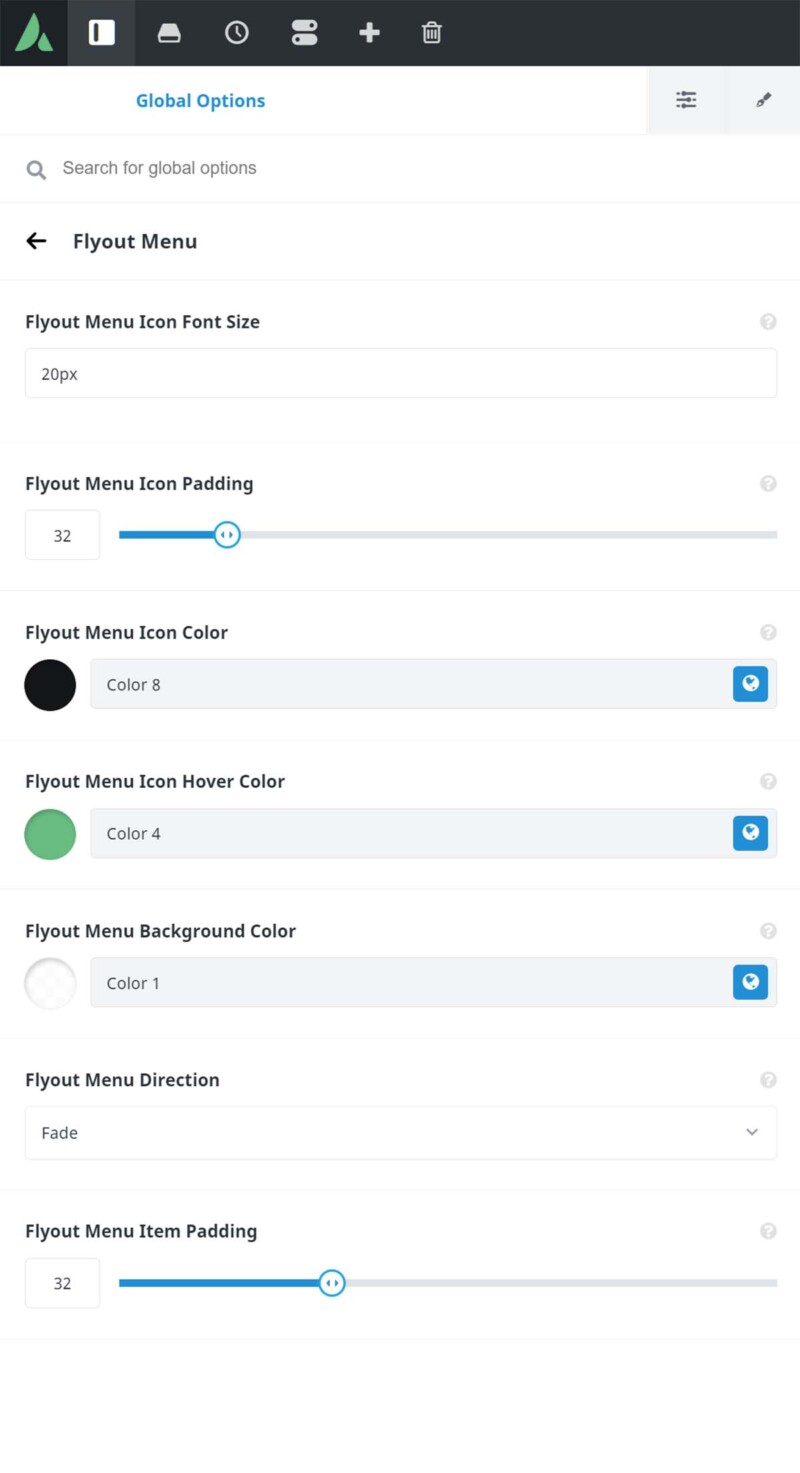800x1473 pixels.
Task: Click the back arrow next to Flyout Menu
Action: pos(36,240)
